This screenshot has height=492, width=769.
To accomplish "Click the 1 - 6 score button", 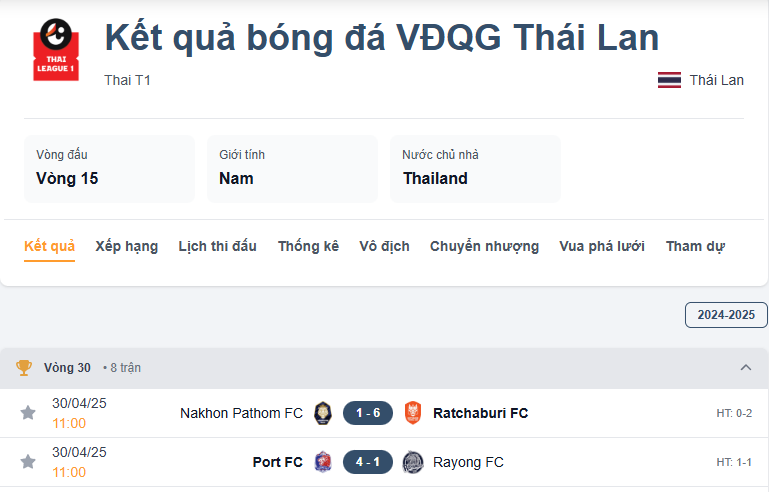I will (367, 412).
